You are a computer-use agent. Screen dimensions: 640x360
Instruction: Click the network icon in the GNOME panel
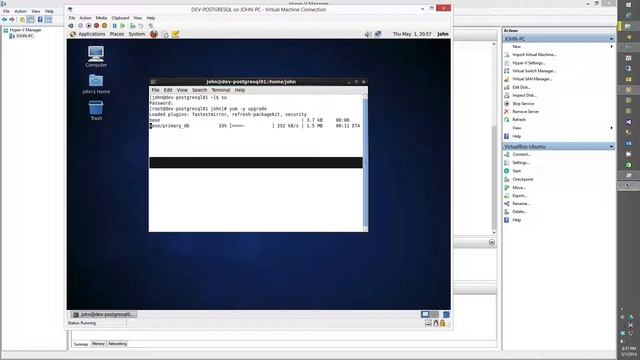(x=378, y=34)
